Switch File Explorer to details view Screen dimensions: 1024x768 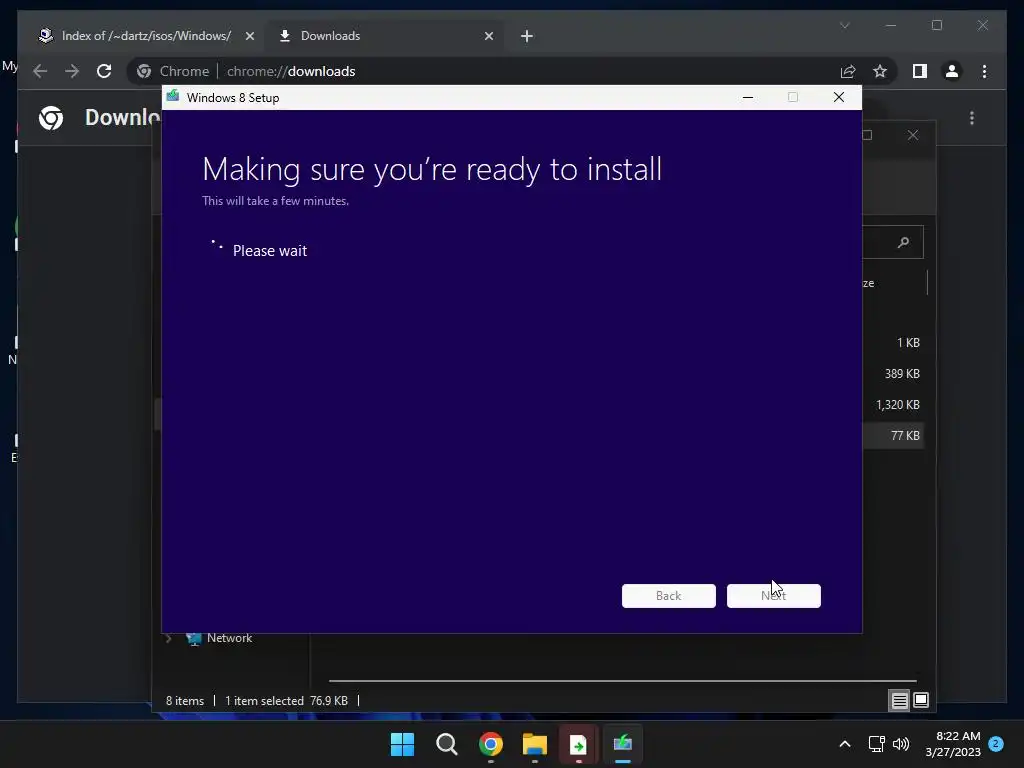(x=899, y=701)
